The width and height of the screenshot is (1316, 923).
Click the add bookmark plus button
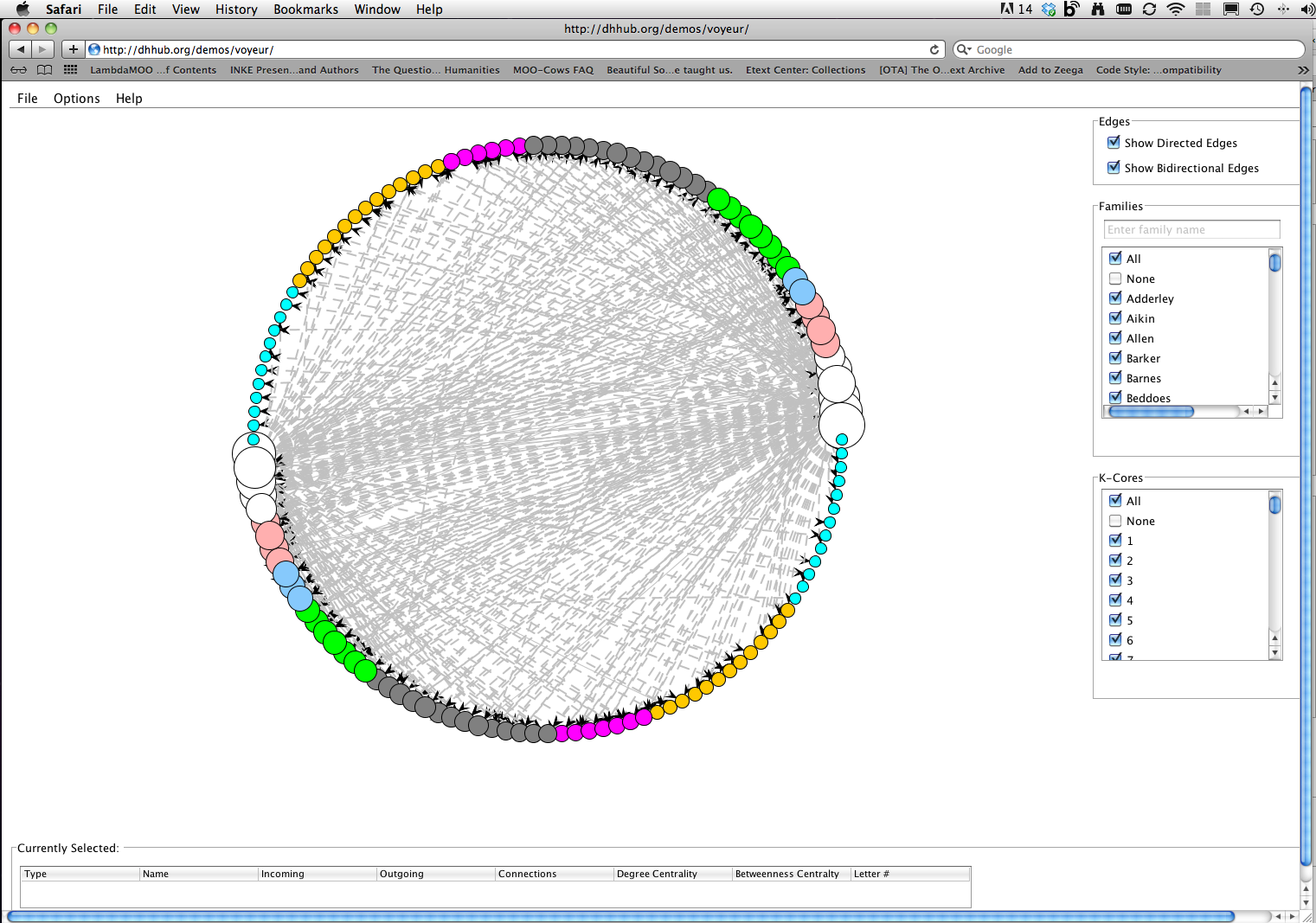[x=74, y=49]
